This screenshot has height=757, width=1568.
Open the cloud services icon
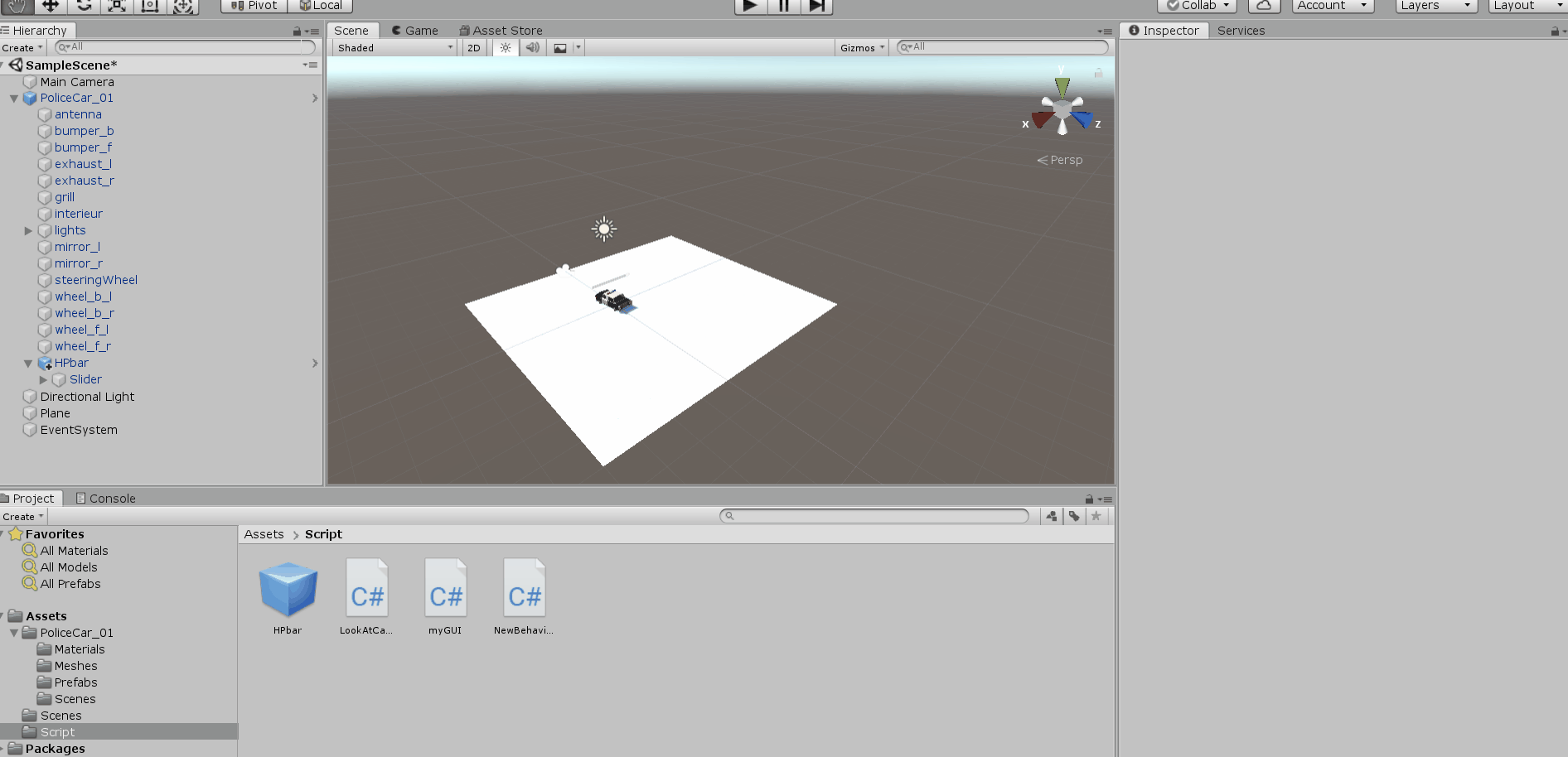1264,6
